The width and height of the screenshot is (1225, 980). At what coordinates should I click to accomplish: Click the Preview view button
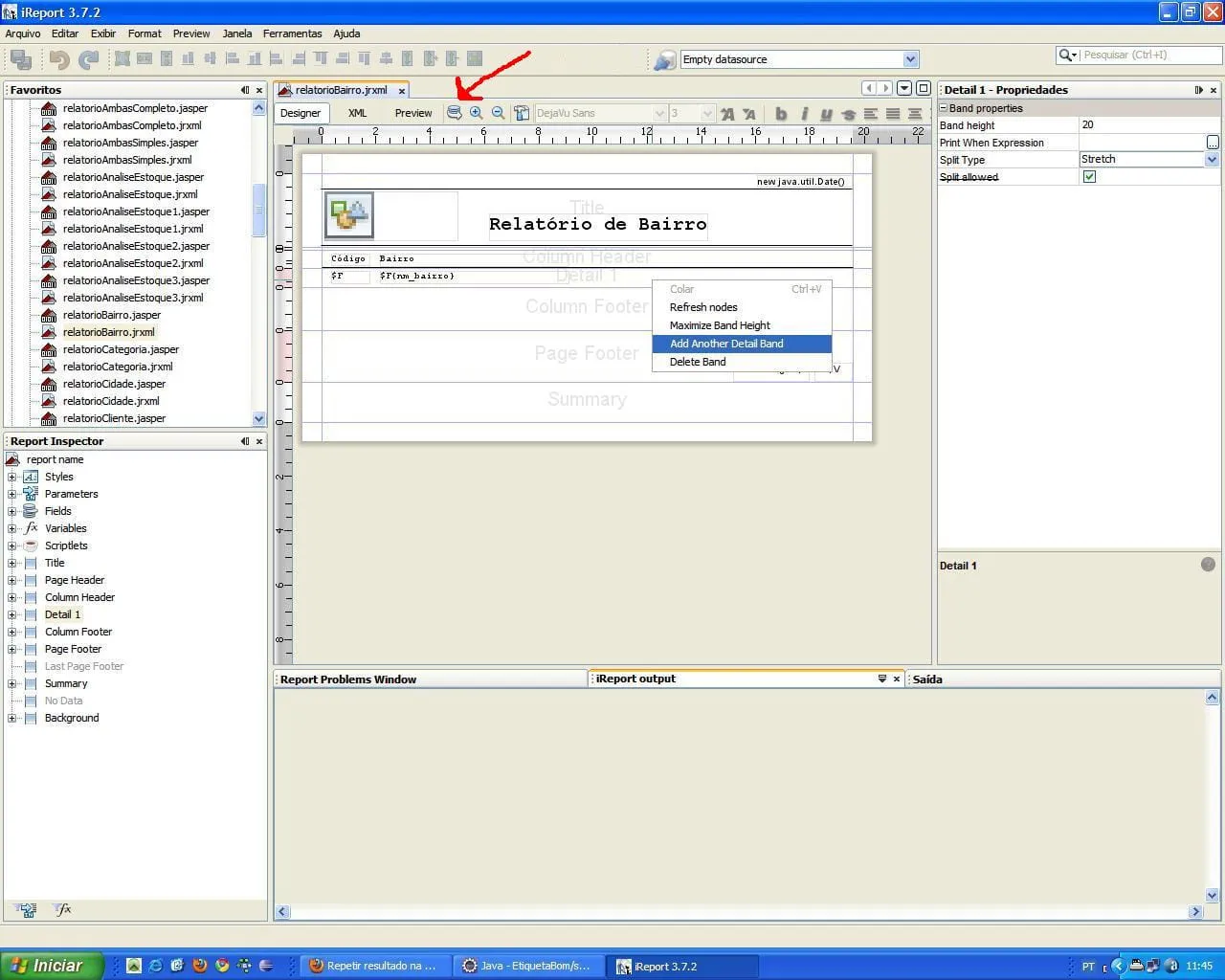413,113
